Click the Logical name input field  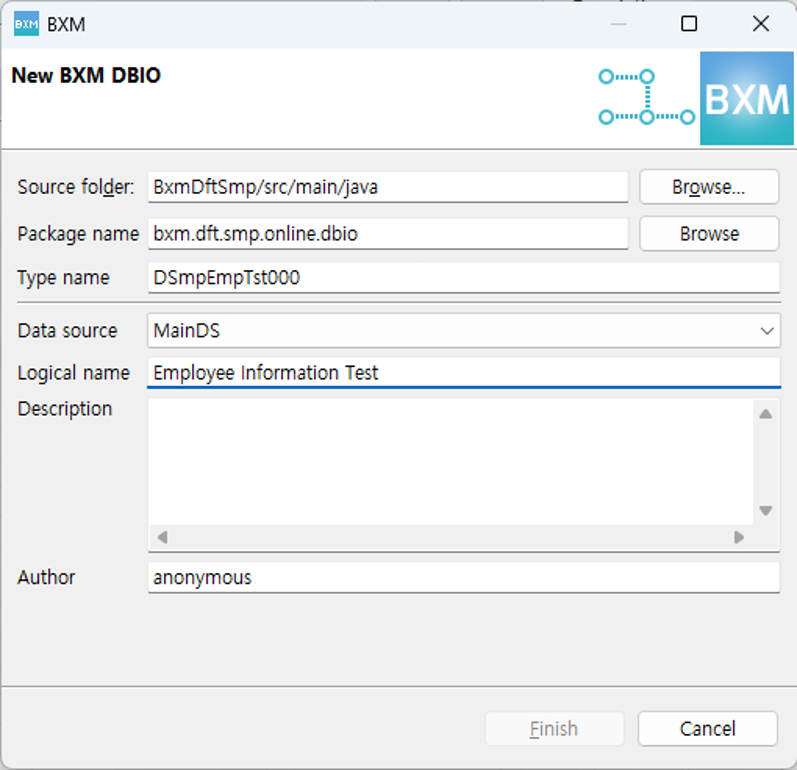point(464,373)
